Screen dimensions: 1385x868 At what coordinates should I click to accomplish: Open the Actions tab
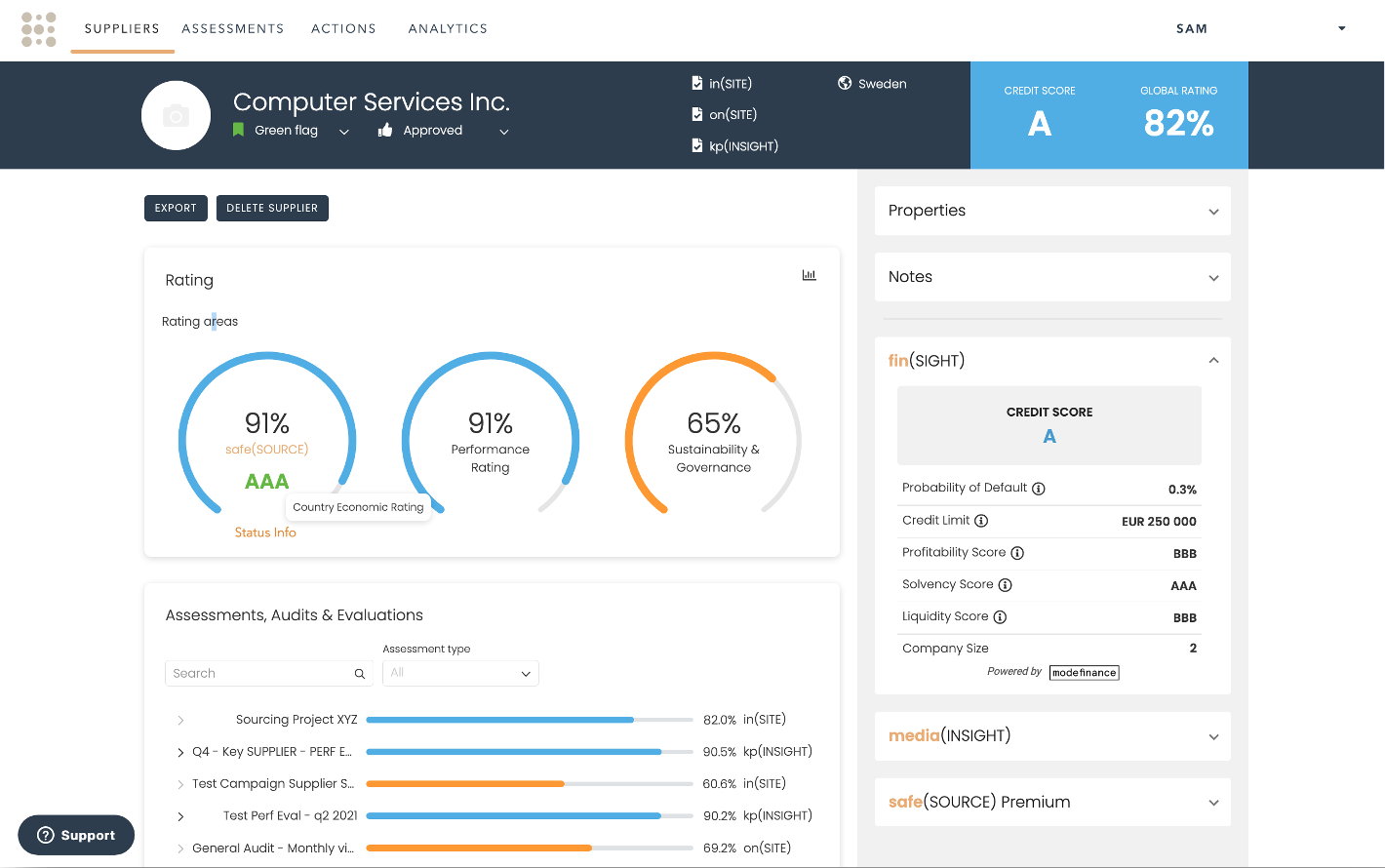(x=343, y=28)
